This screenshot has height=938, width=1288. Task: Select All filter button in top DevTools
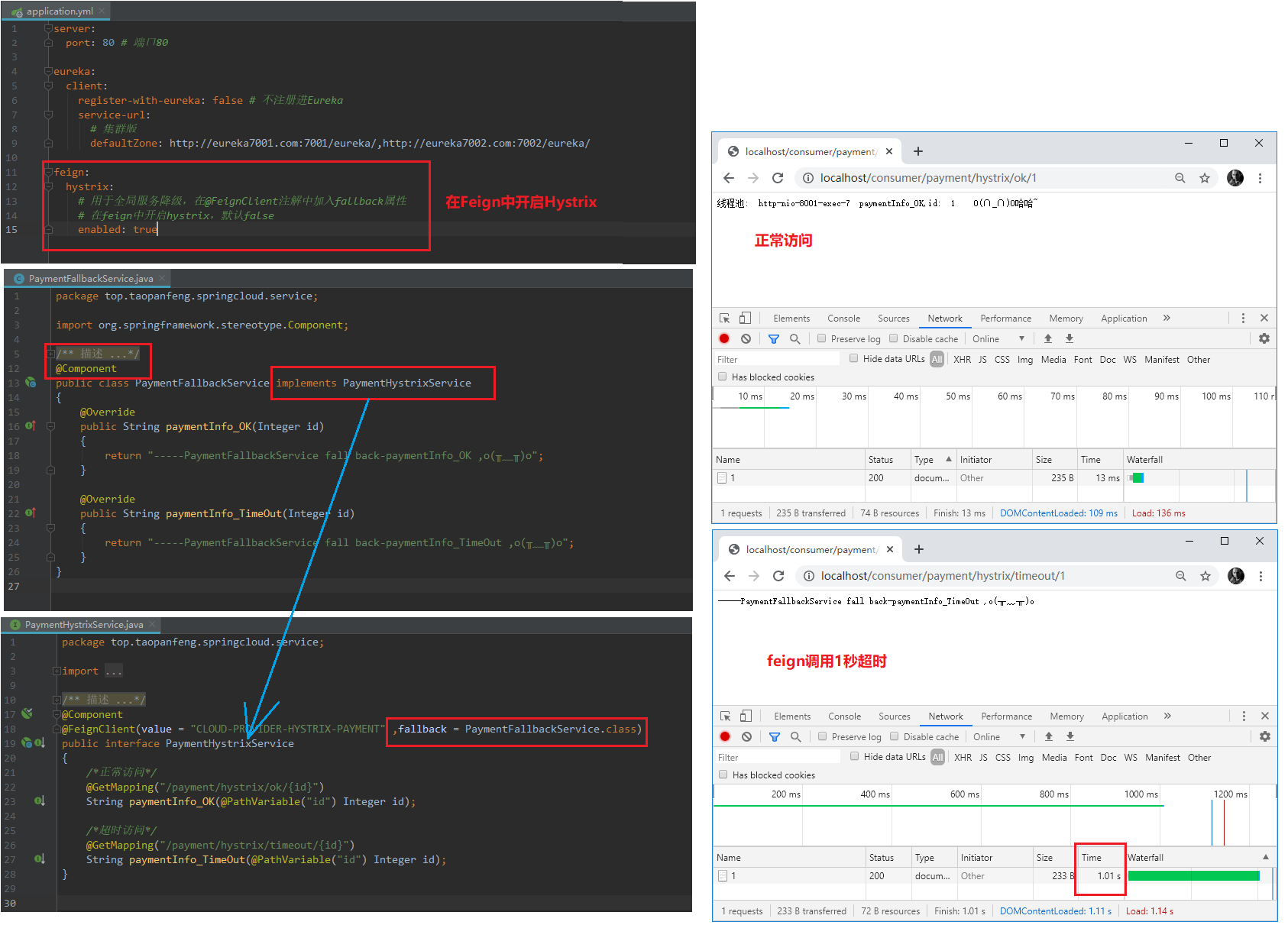pos(937,359)
